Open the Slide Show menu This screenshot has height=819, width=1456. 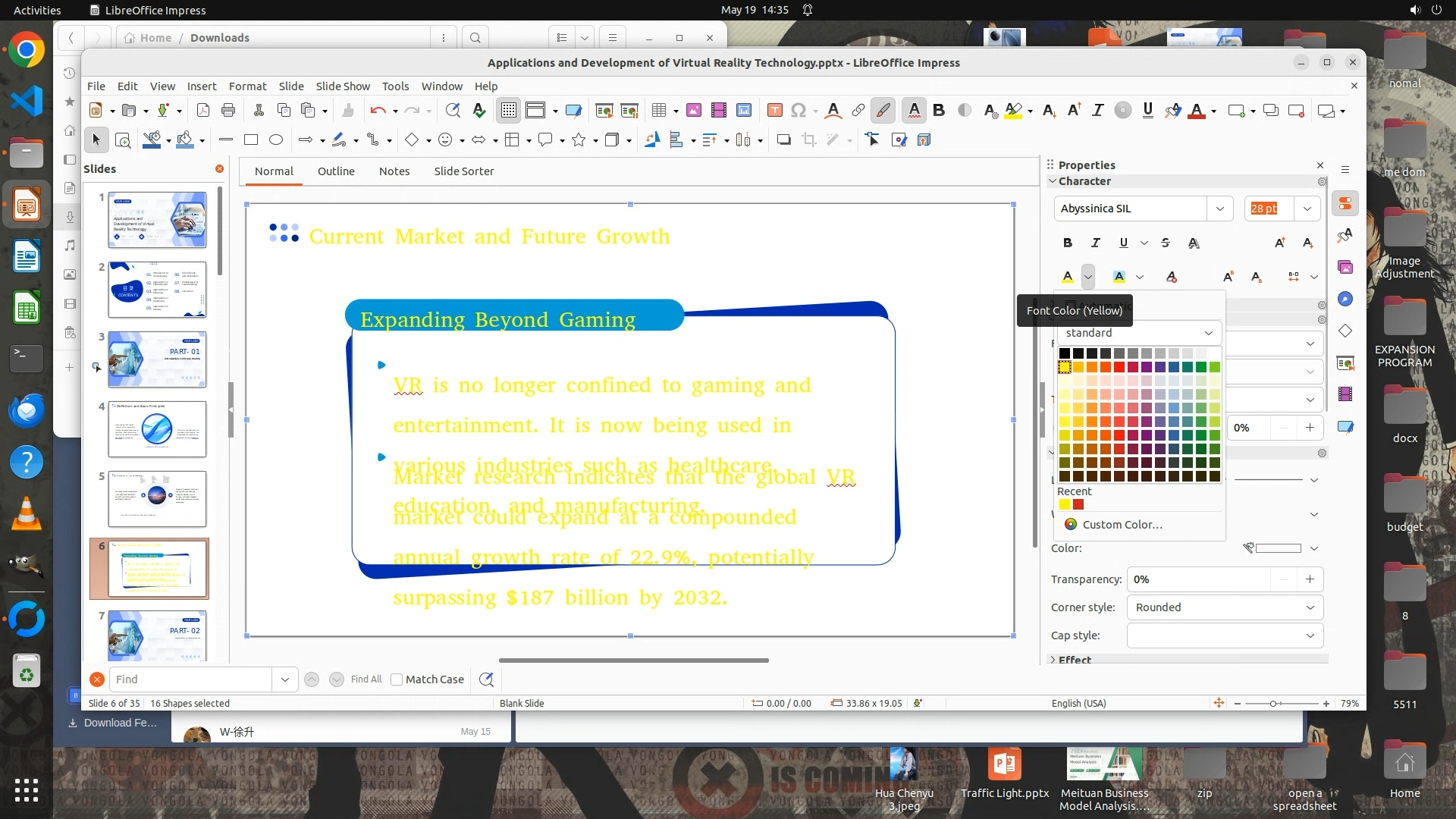(x=343, y=86)
